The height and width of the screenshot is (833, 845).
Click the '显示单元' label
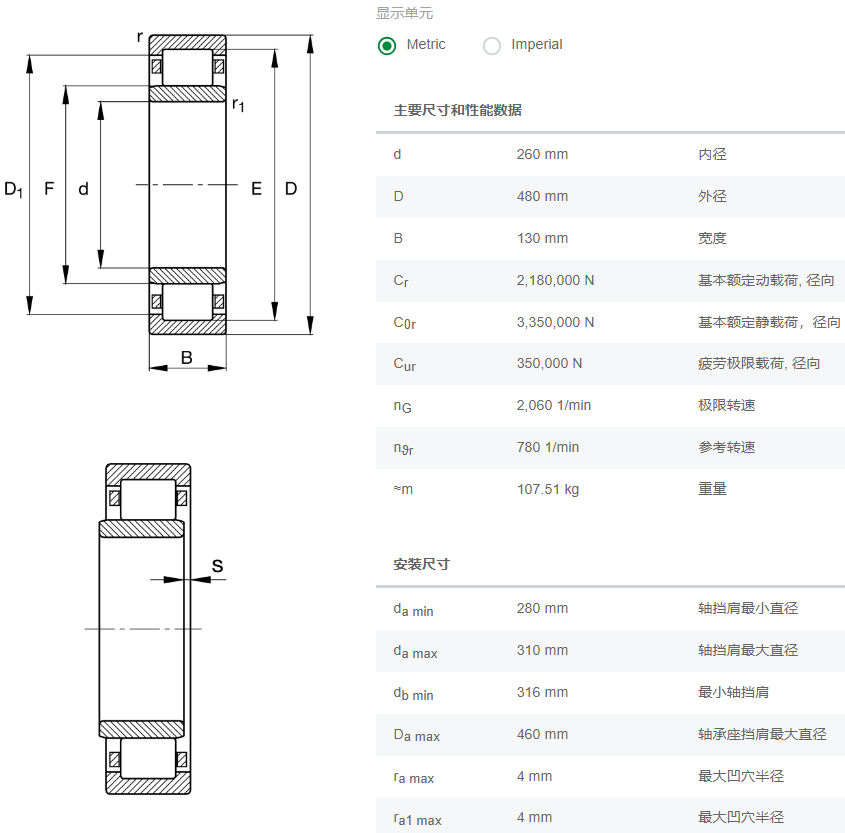tap(404, 13)
